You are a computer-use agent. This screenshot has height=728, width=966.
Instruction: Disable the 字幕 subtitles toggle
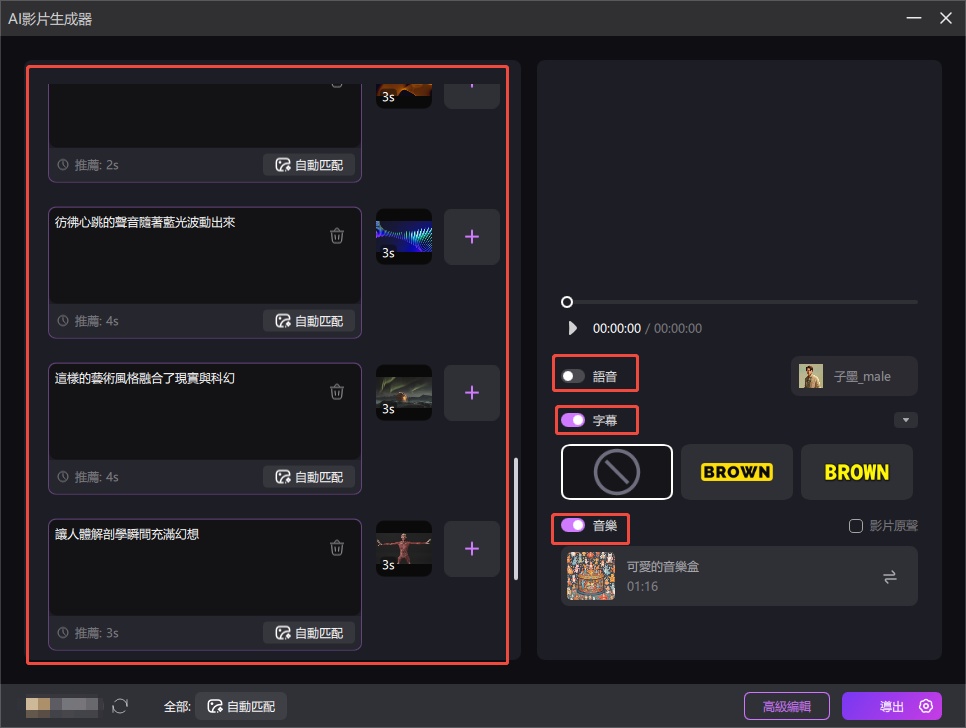click(571, 419)
